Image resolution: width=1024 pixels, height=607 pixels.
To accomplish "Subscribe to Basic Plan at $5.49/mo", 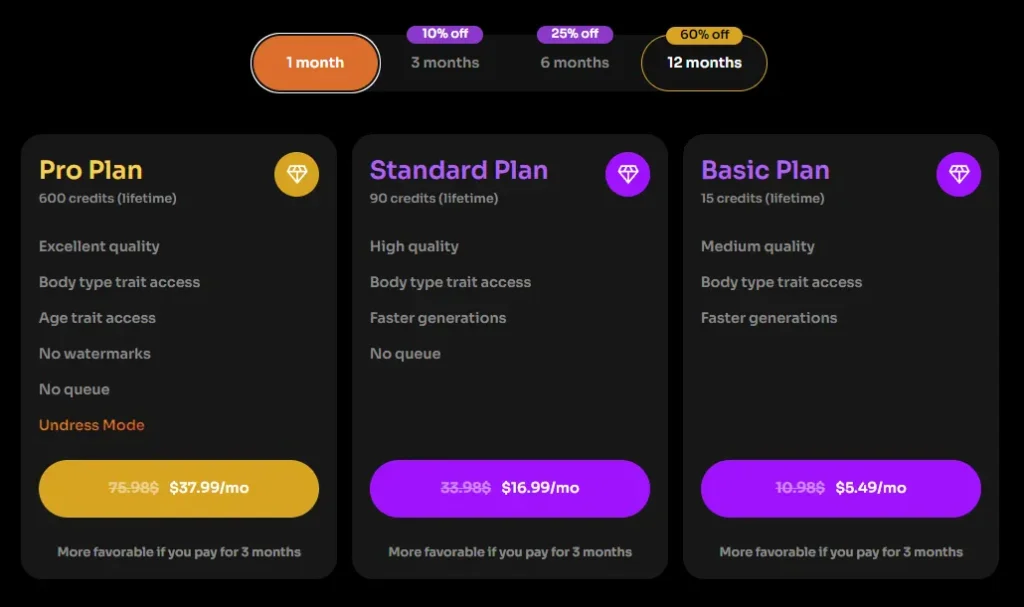I will pyautogui.click(x=841, y=489).
